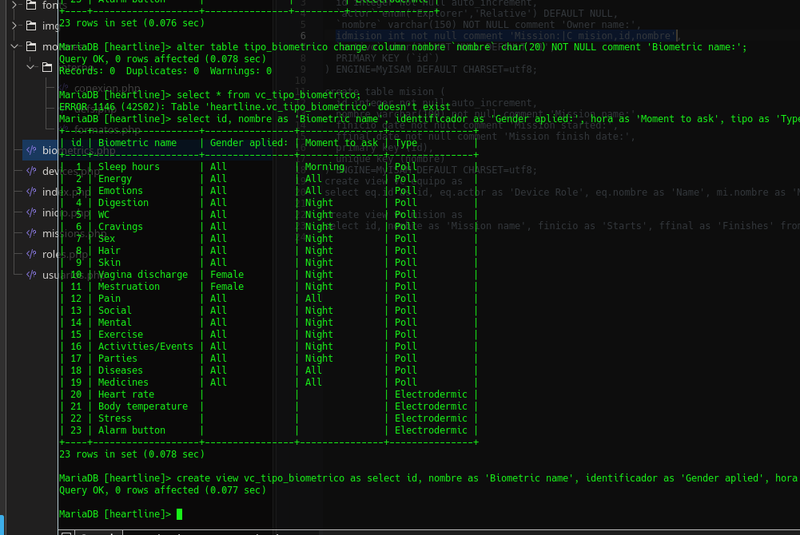Click the 'Exercise' row name
This screenshot has height=535, width=800.
pos(120,335)
